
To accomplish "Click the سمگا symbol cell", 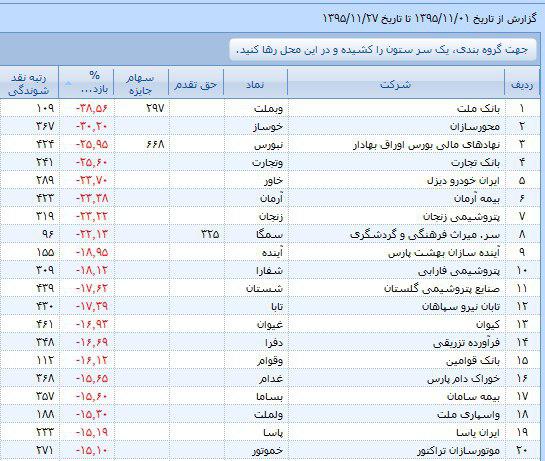I will click(257, 234).
